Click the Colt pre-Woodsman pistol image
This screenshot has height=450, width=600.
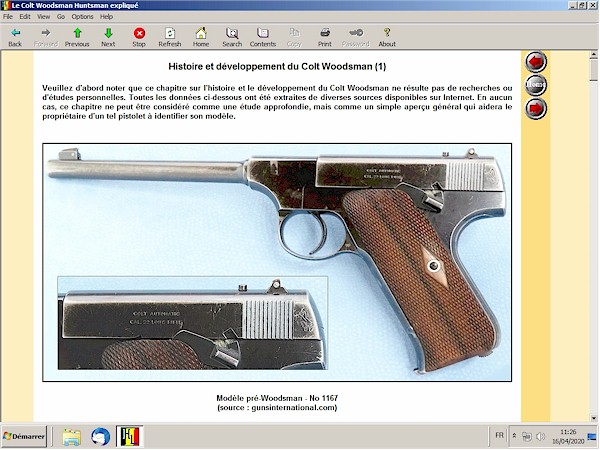[277, 262]
